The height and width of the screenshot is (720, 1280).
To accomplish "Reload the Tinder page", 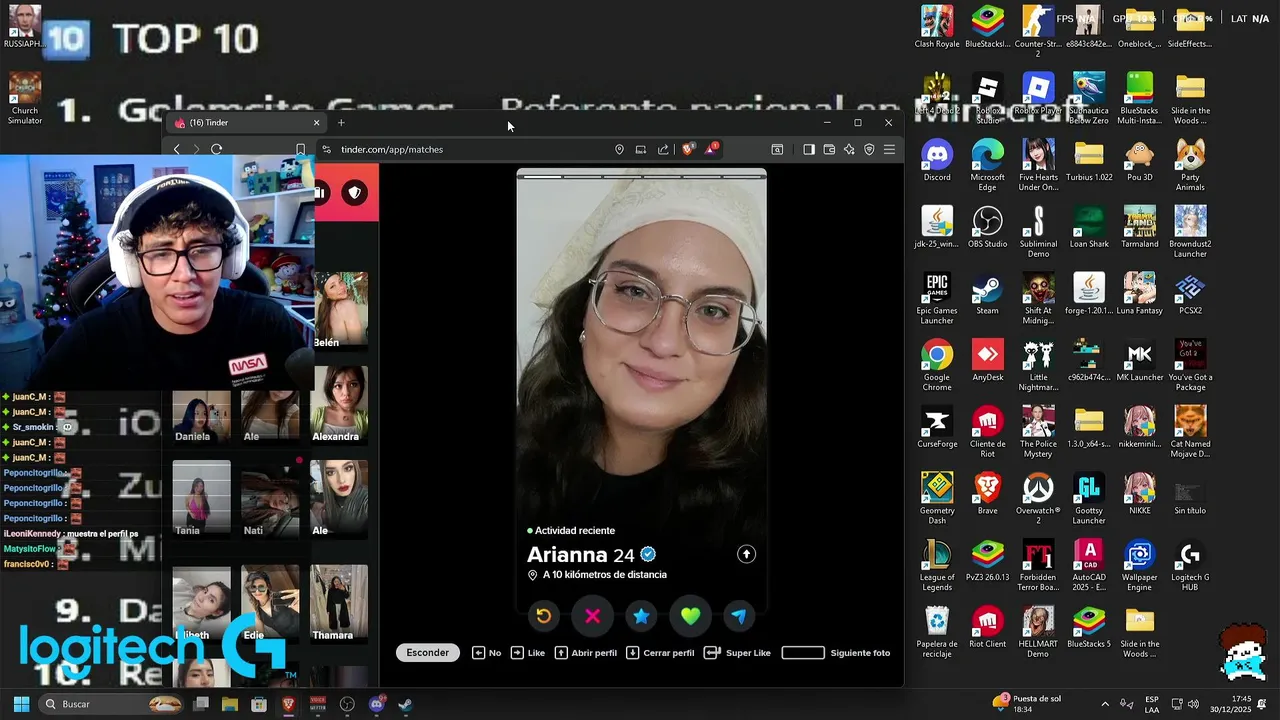I will pyautogui.click(x=216, y=149).
